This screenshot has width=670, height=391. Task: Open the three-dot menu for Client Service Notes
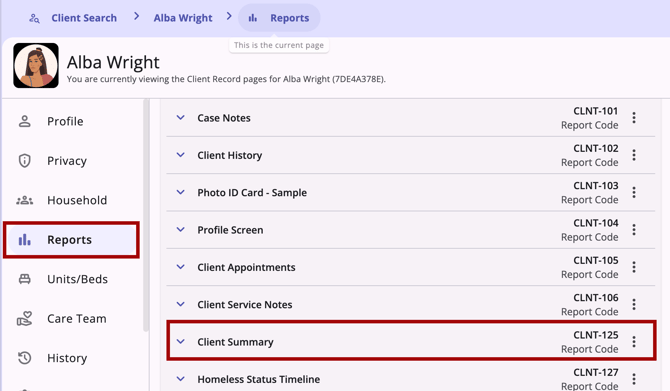pos(634,304)
